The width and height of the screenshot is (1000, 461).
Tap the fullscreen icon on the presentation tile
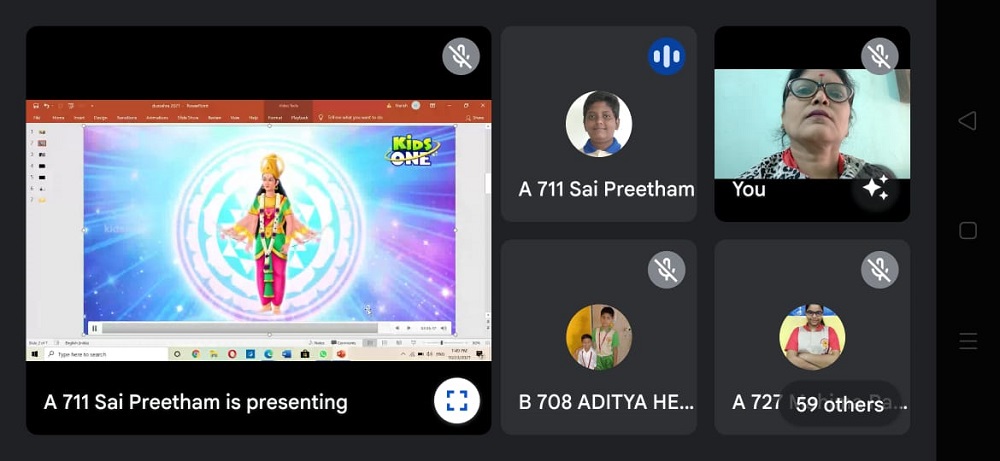457,400
